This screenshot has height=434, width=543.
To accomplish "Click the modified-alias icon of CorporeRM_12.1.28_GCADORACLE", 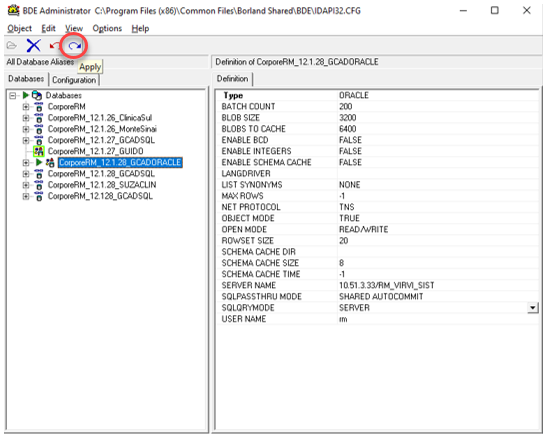I will [x=50, y=162].
